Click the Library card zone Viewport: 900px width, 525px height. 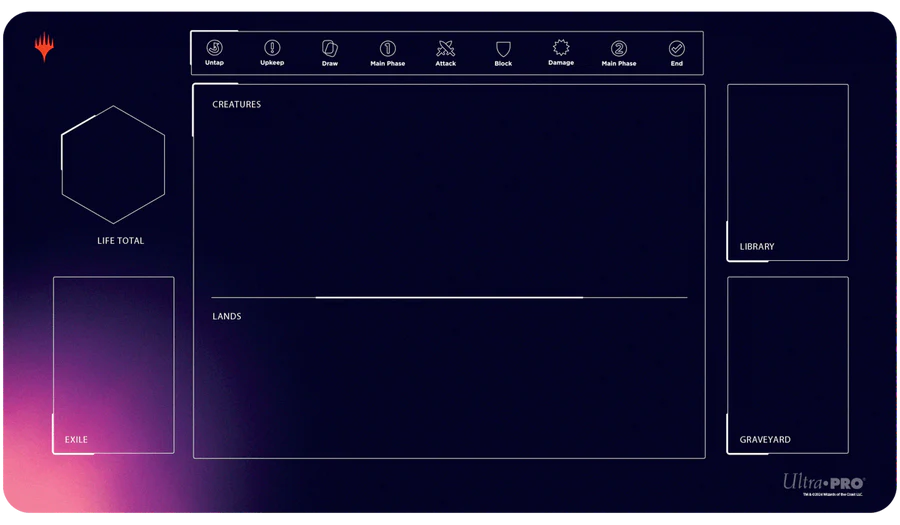[x=788, y=172]
